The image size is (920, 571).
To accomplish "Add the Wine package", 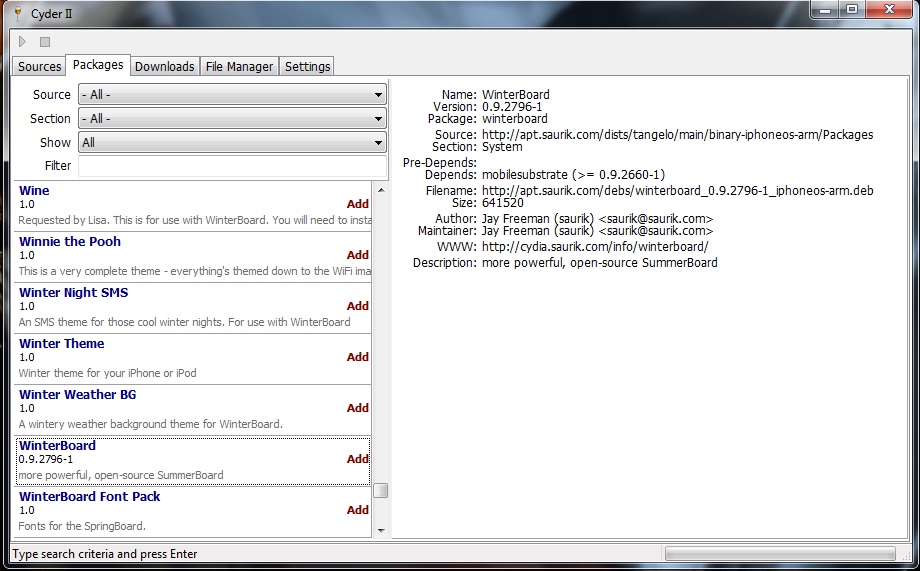I will (x=357, y=204).
